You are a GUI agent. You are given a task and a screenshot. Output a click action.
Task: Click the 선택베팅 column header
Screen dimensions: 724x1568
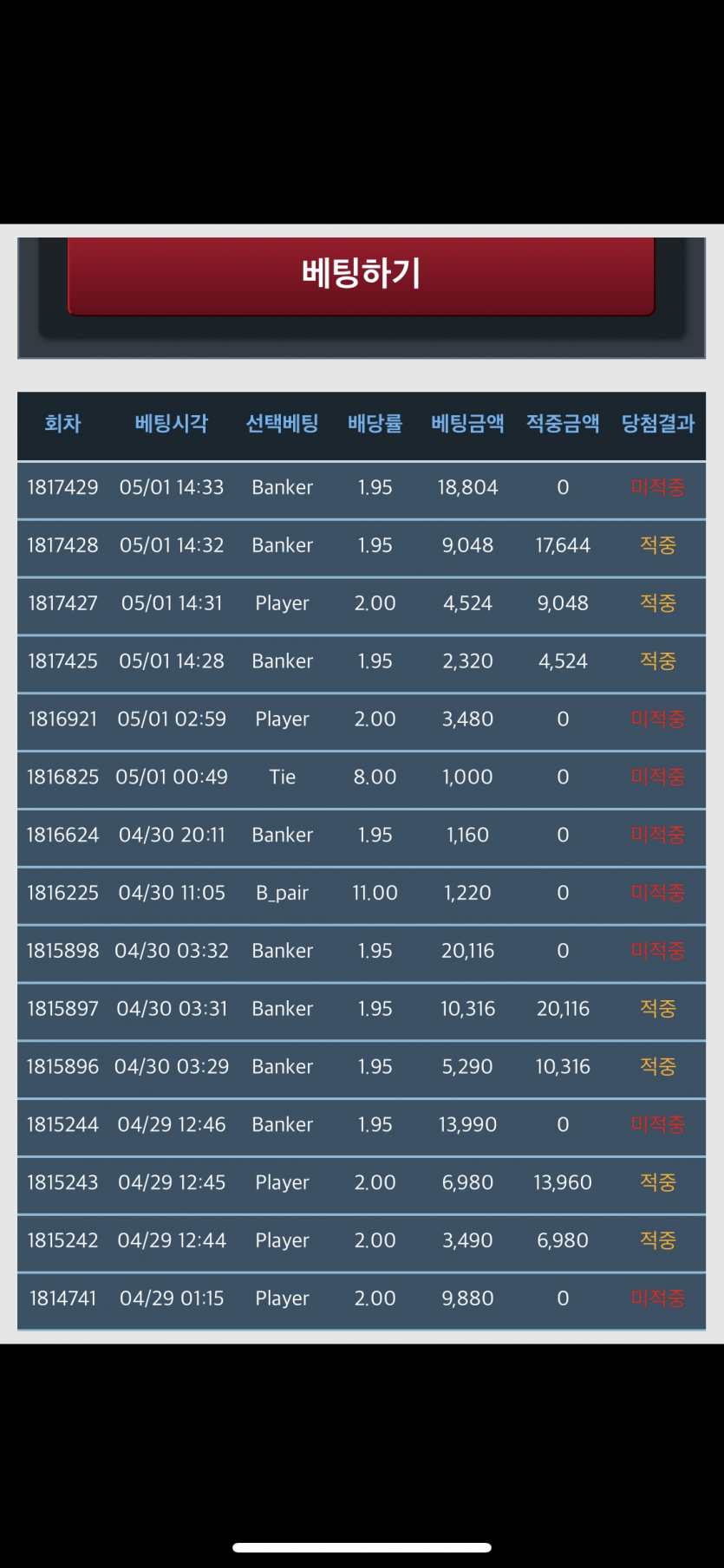pos(282,424)
